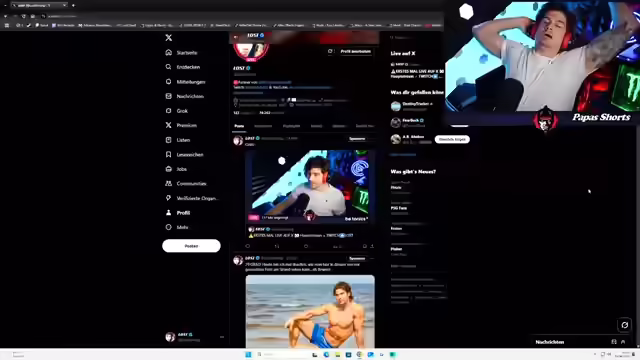Click bookmark icon under first post

(364, 246)
